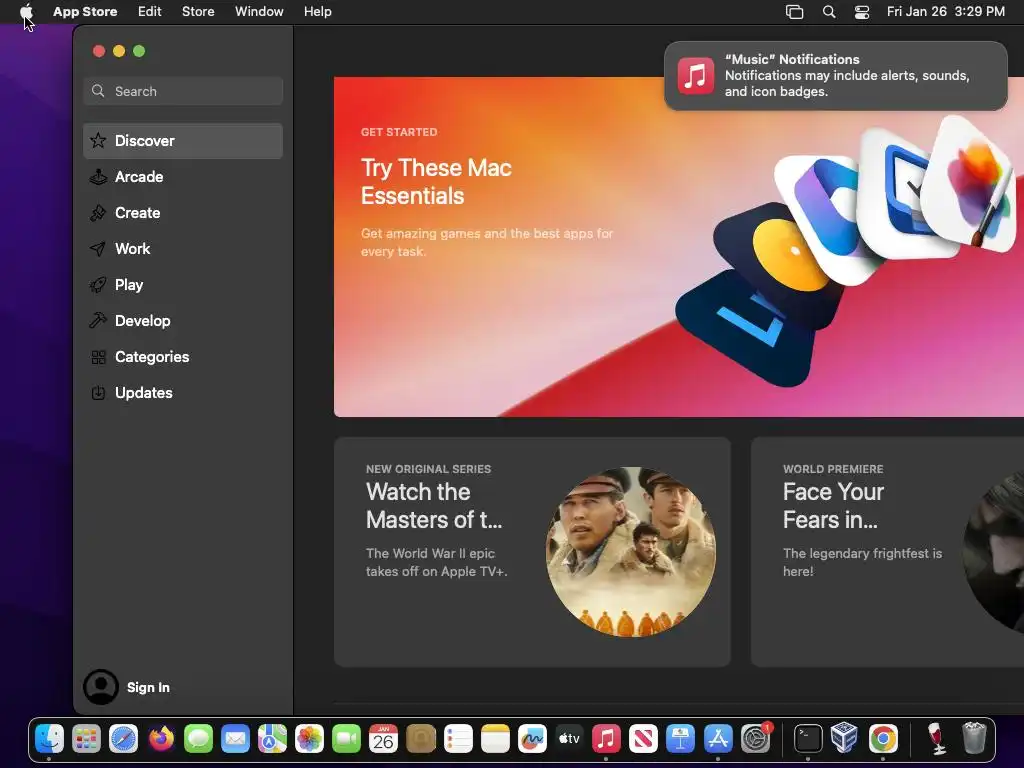Open Keynote from the Dock
The width and height of the screenshot is (1024, 768).
coord(680,739)
